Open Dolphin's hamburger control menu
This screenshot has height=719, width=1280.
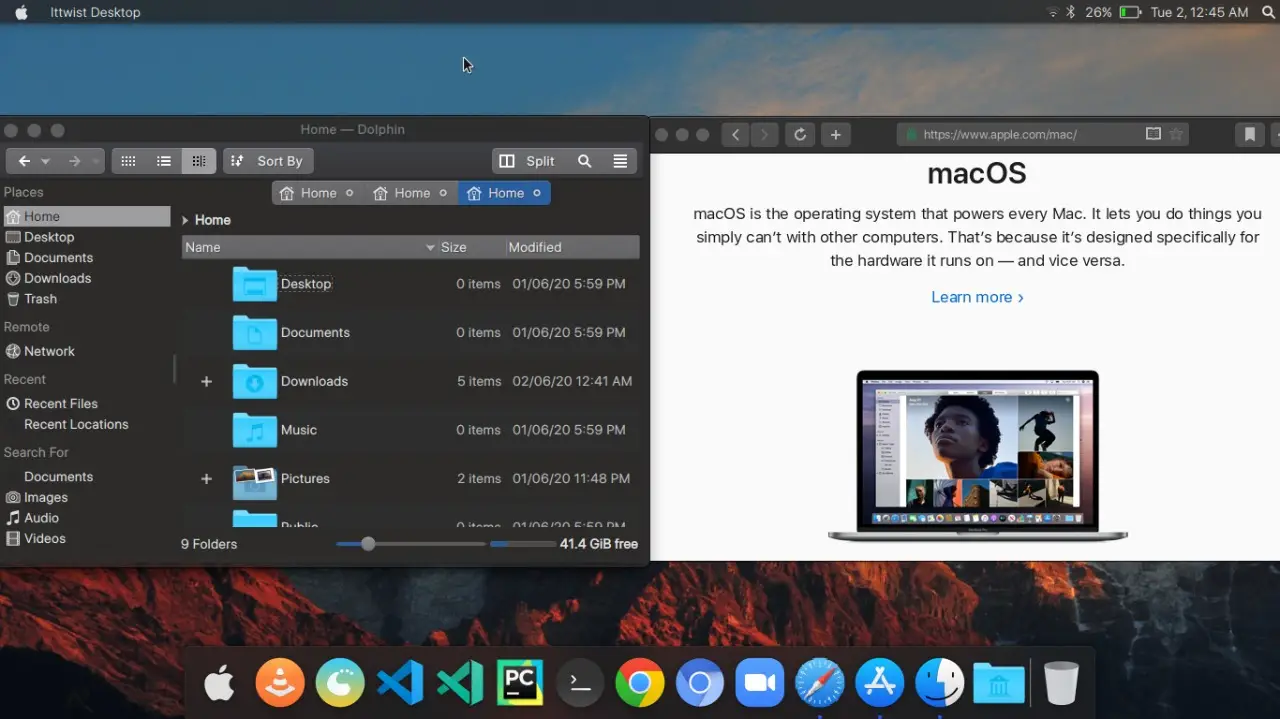coord(620,160)
